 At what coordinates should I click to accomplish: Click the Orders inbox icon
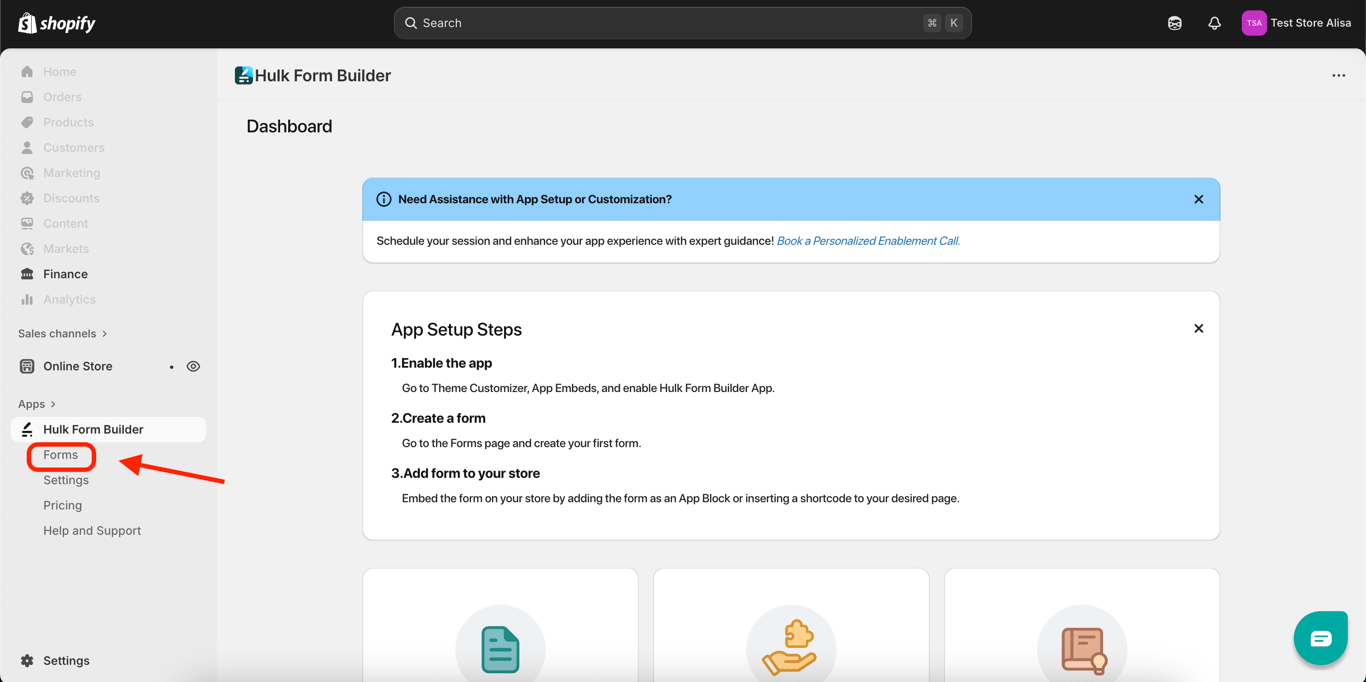click(x=27, y=97)
